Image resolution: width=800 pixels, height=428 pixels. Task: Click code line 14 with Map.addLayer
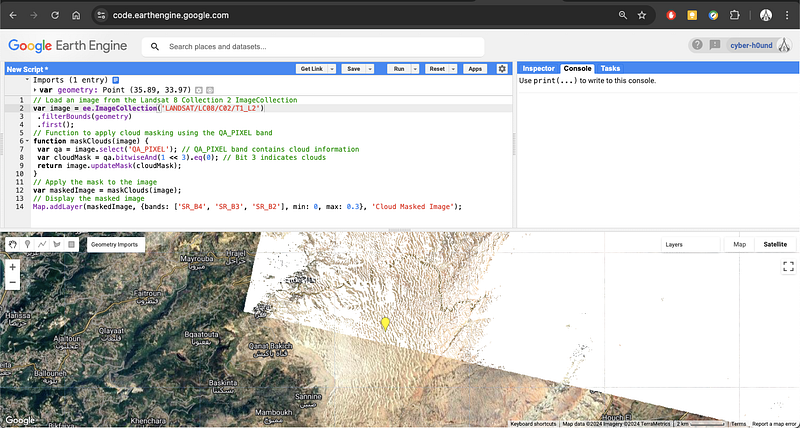tap(247, 207)
